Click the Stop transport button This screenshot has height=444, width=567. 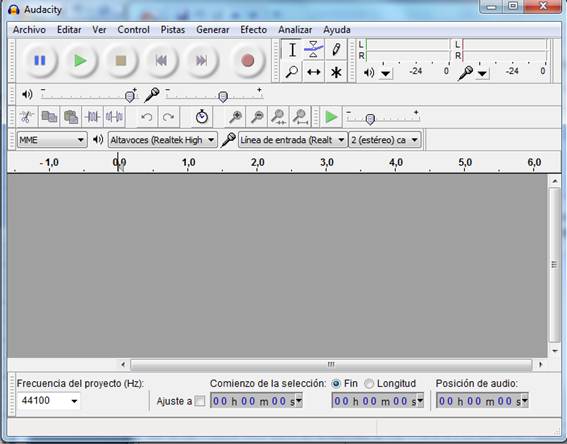pos(120,61)
